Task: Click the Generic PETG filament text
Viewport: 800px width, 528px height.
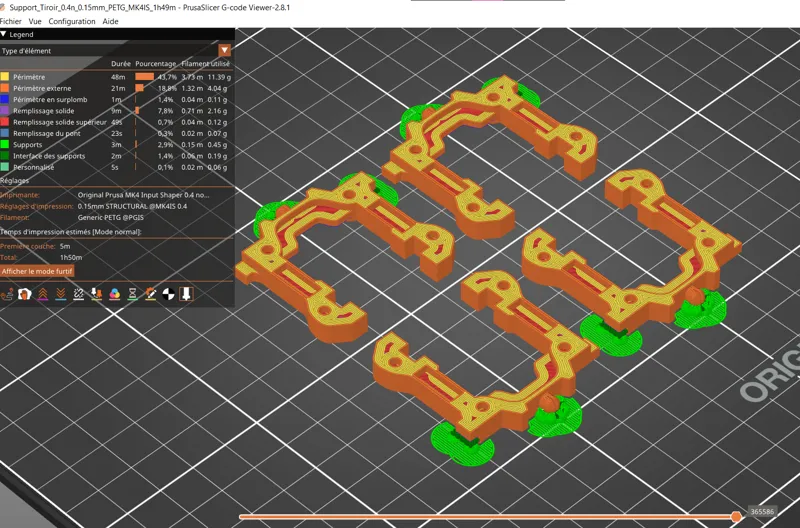Action: pyautogui.click(x=111, y=217)
